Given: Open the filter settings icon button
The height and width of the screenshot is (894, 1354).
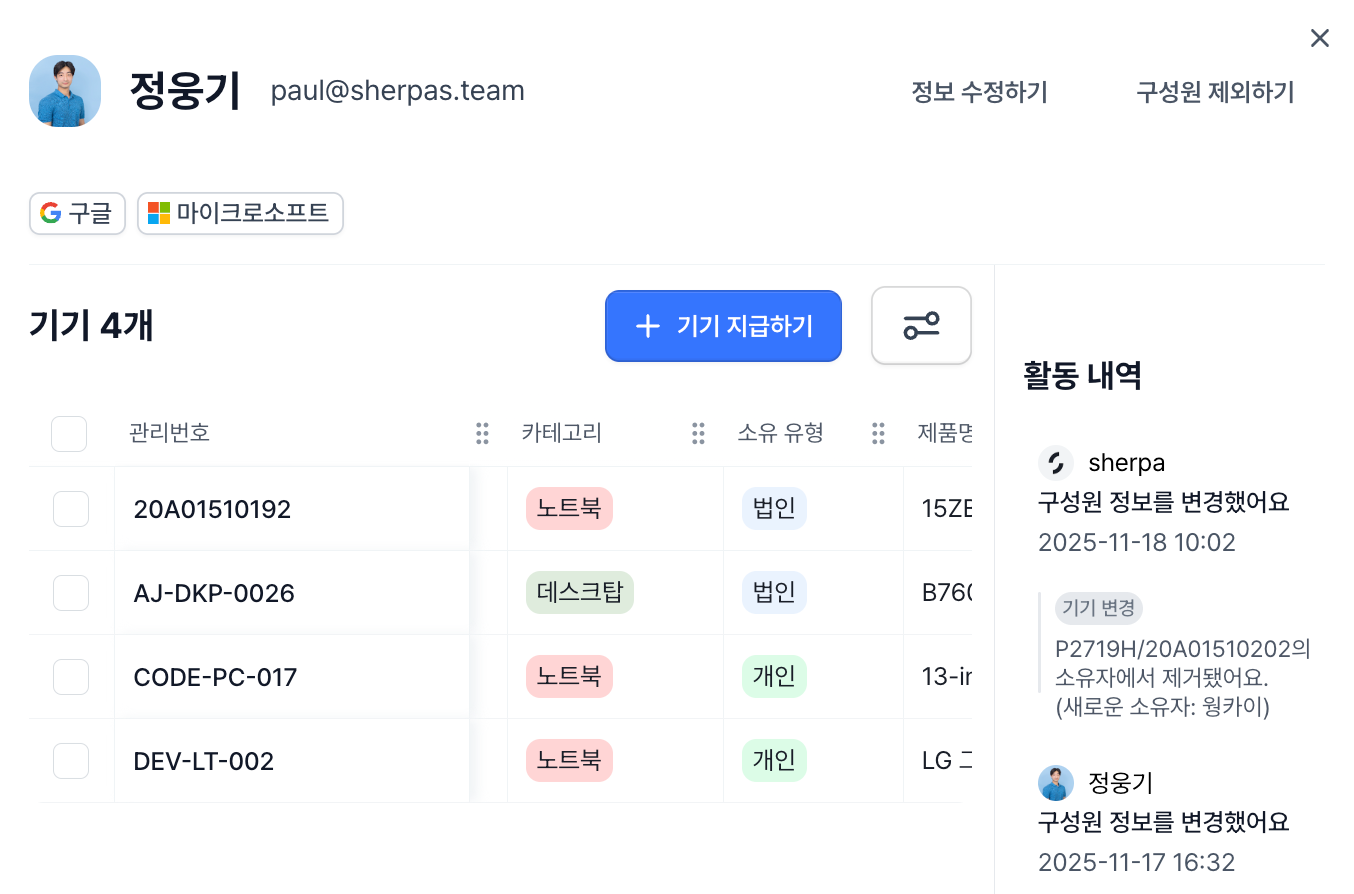Looking at the screenshot, I should click(921, 326).
